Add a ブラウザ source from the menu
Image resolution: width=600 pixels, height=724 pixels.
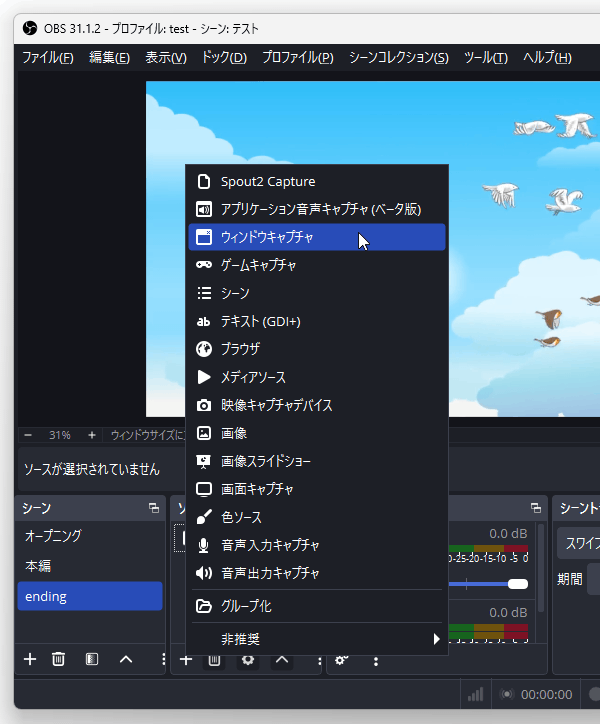pyautogui.click(x=240, y=349)
